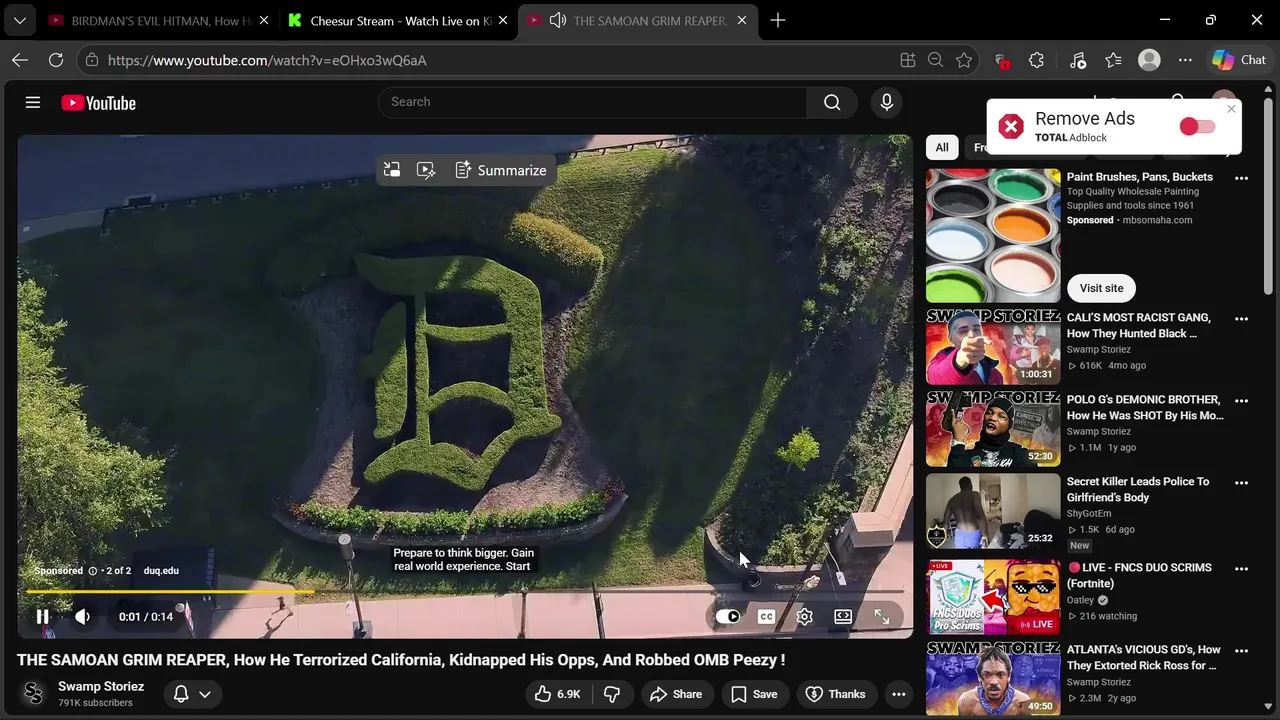This screenshot has height=720, width=1280.
Task: Toggle the autoplay switch in the player
Action: click(x=728, y=616)
